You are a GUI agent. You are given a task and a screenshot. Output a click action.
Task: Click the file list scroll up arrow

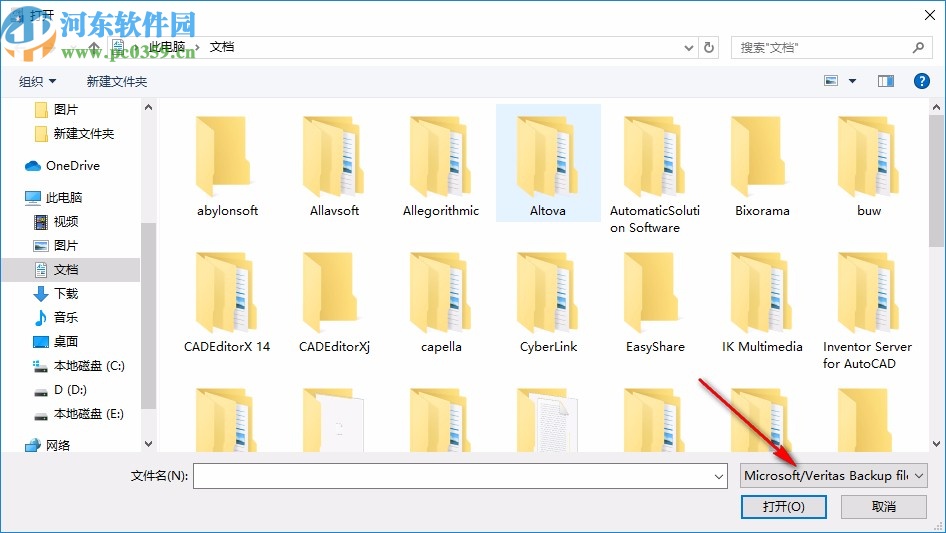[936, 107]
